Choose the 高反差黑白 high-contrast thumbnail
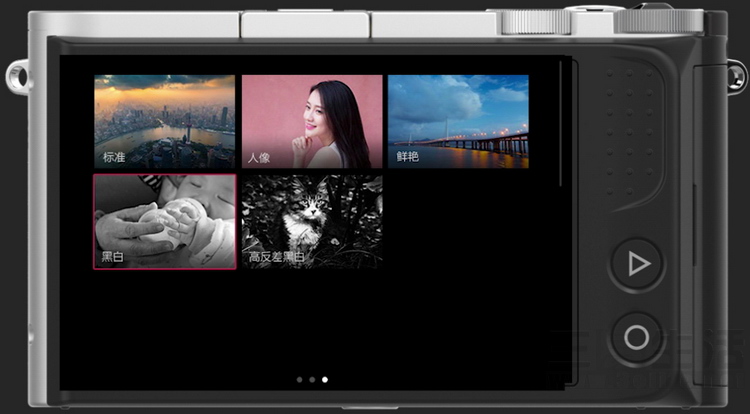This screenshot has width=750, height=414. tap(312, 222)
